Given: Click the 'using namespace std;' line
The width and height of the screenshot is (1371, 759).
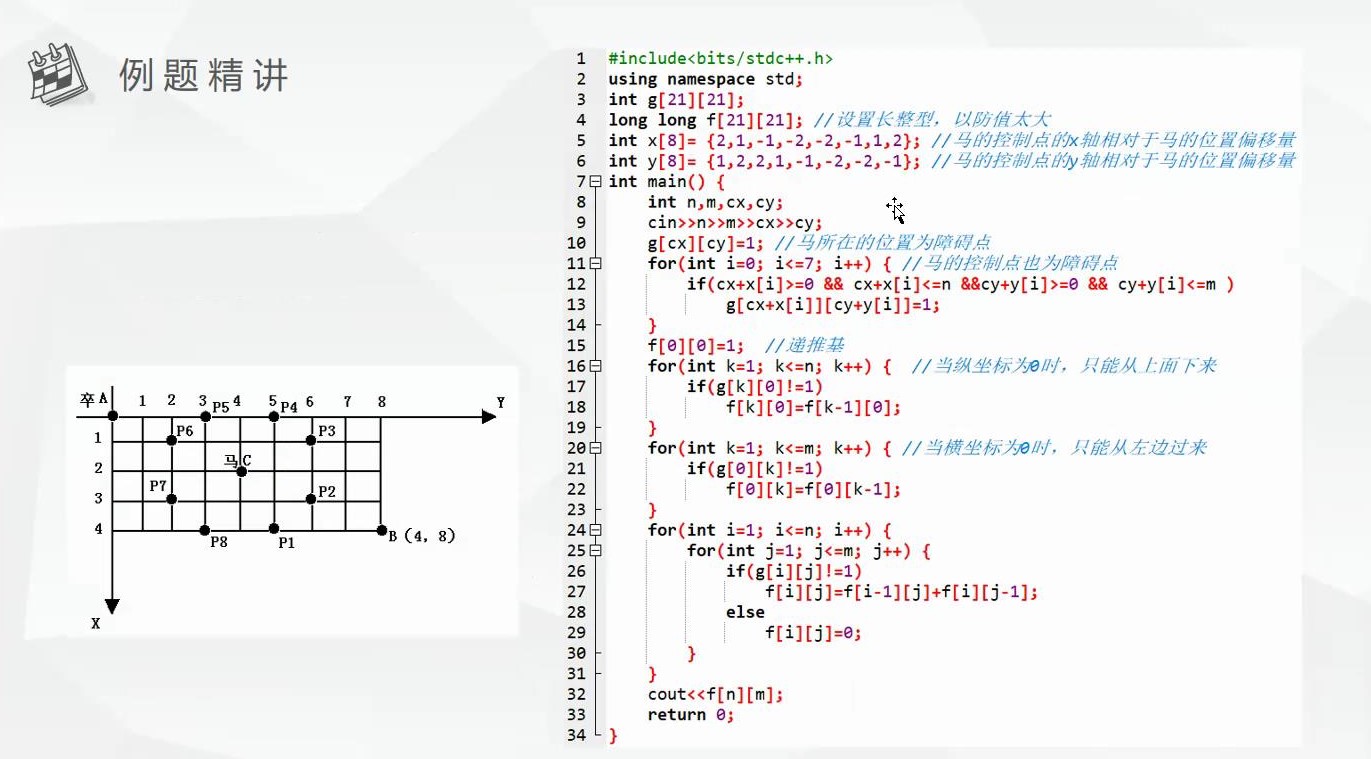Looking at the screenshot, I should [x=705, y=78].
